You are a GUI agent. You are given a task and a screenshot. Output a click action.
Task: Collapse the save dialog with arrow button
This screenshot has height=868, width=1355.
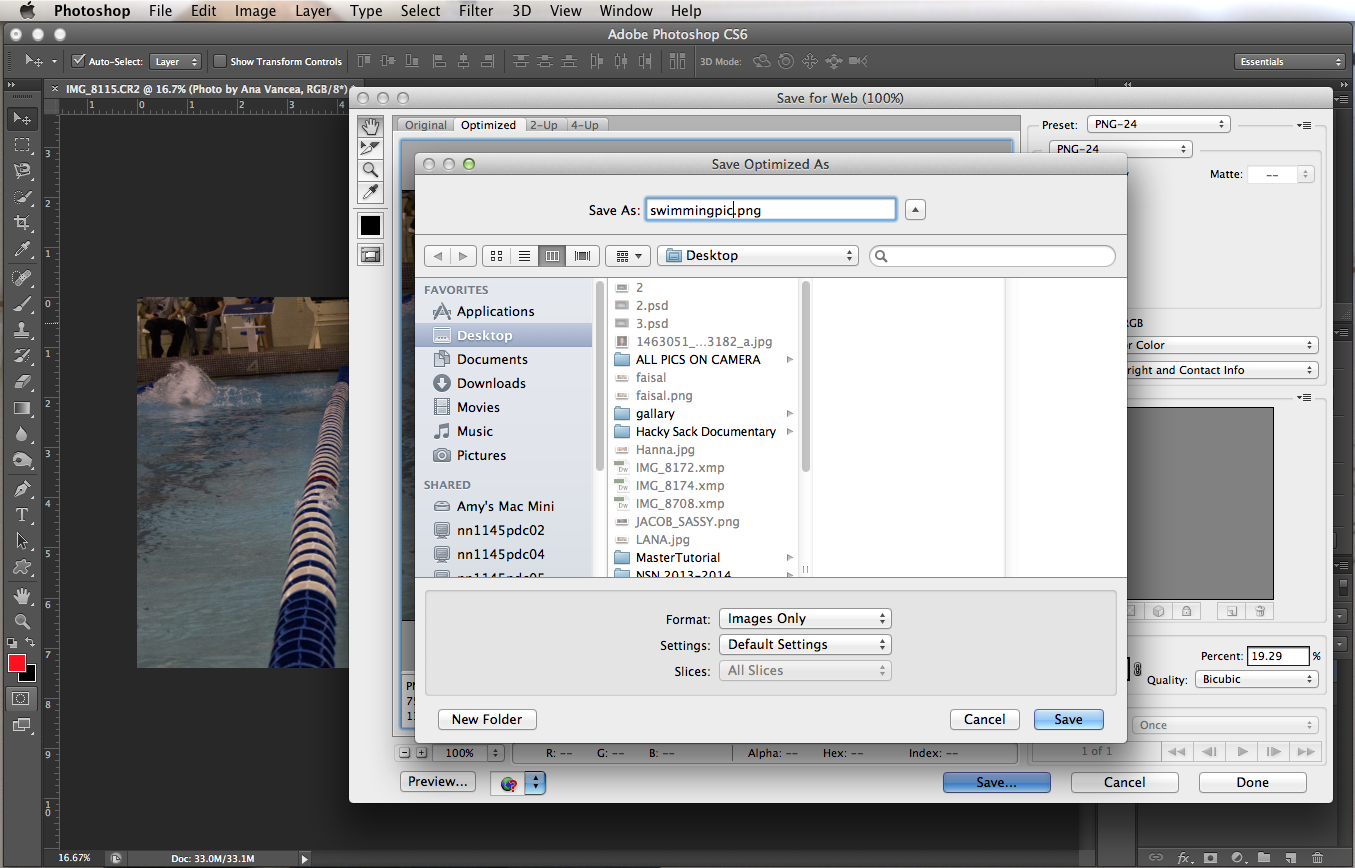pyautogui.click(x=916, y=210)
